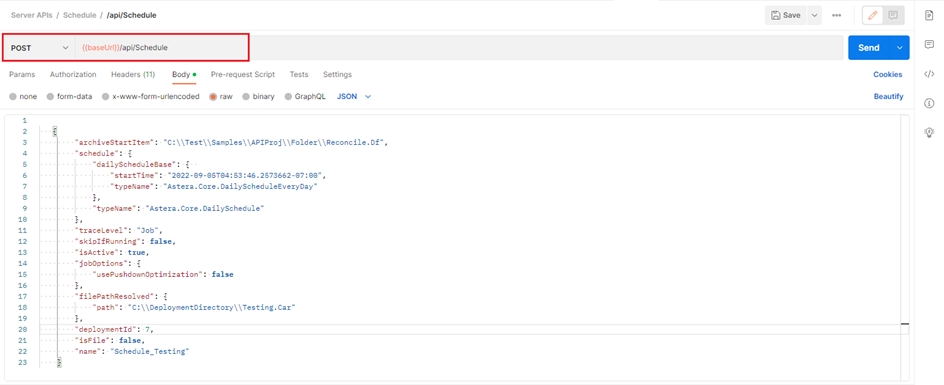Switch to pencil edit mode icon
Image resolution: width=944 pixels, height=385 pixels.
click(873, 16)
